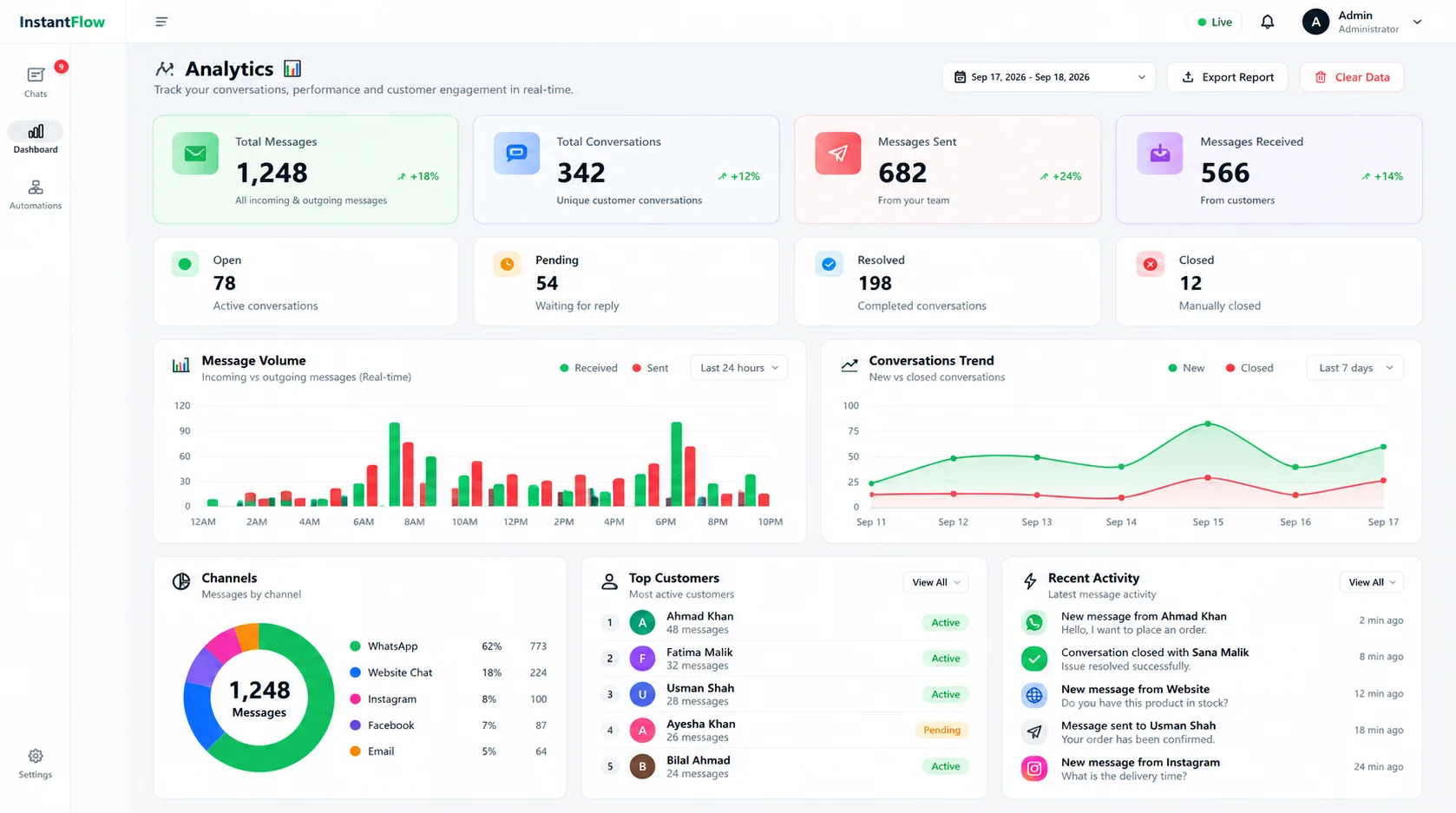Screen dimensions: 1456x813
Task: Toggle the Closed series in Conversations Trend legend
Action: coord(1249,368)
